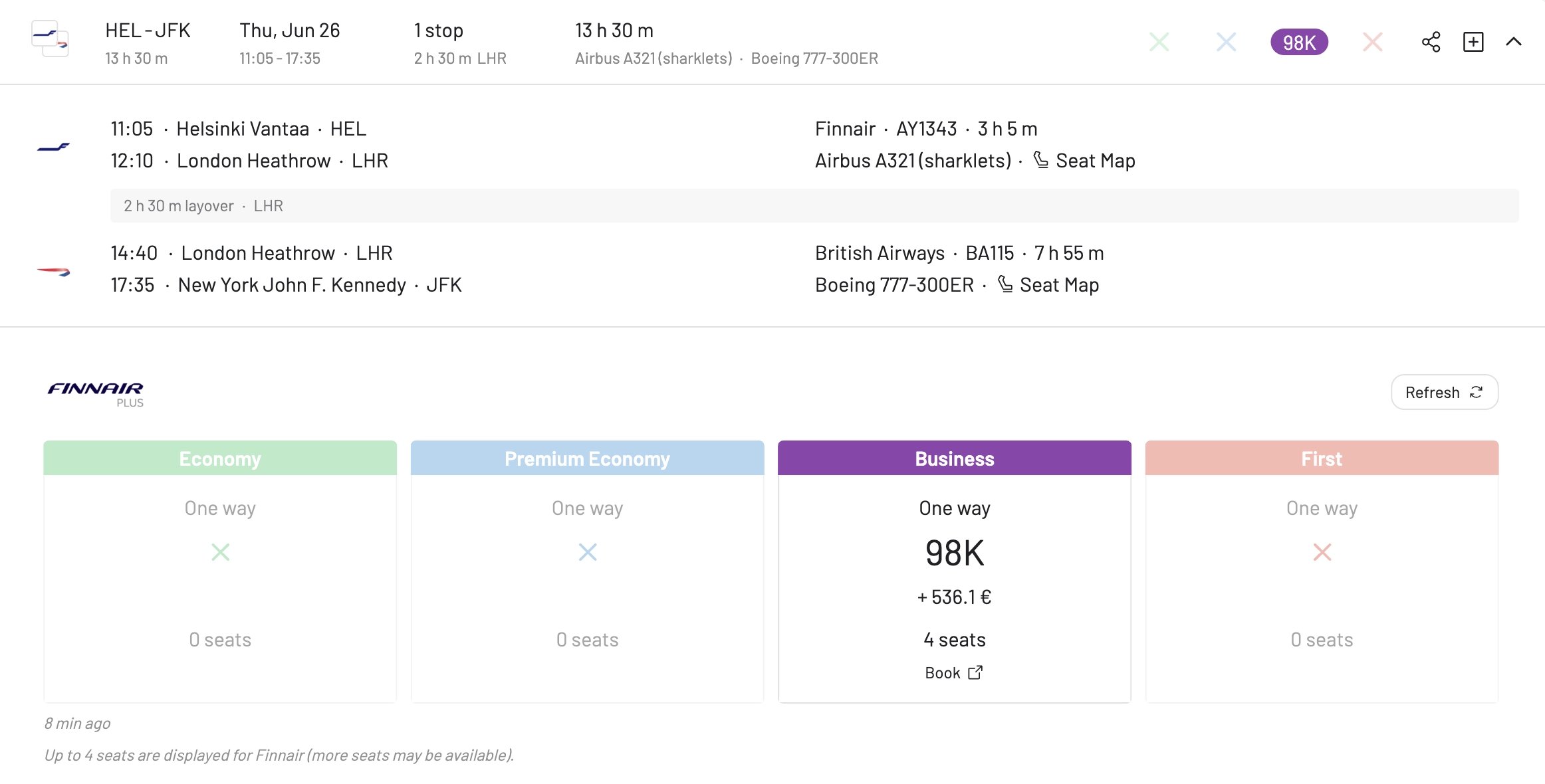
Task: Click the airline logos icon beside HEL-JFK
Action: (51, 39)
